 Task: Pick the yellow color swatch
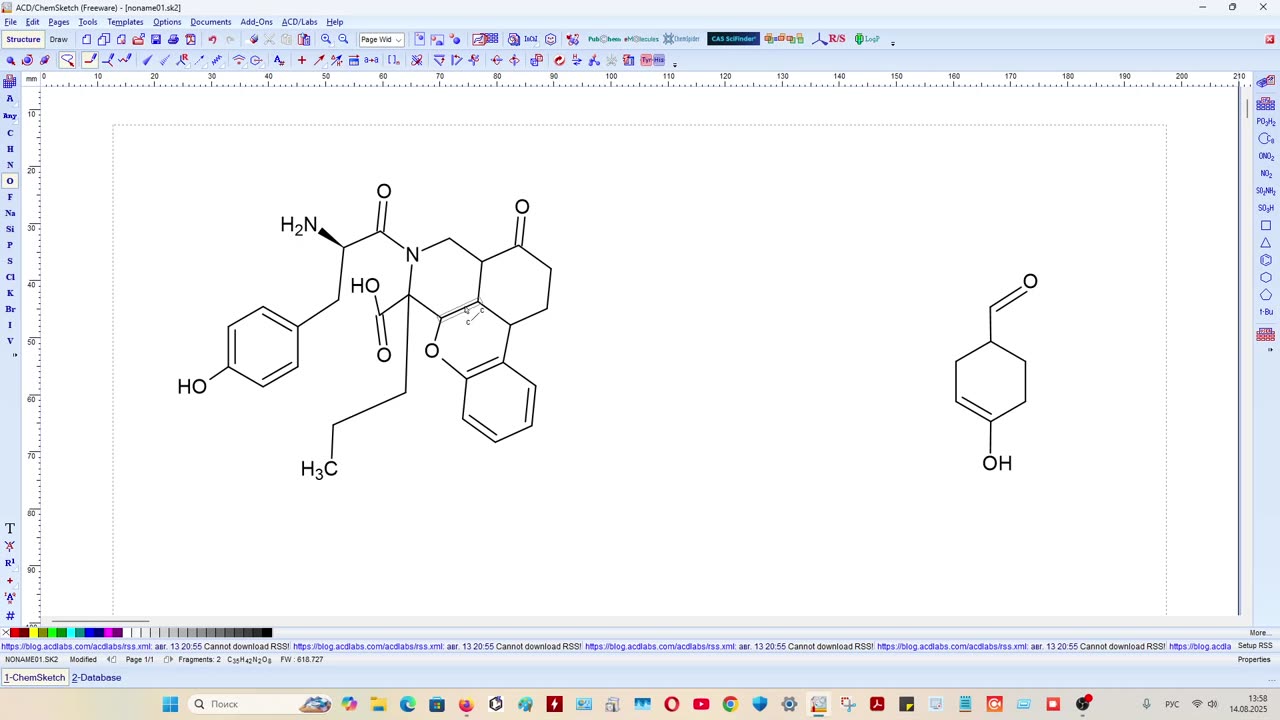[33, 633]
